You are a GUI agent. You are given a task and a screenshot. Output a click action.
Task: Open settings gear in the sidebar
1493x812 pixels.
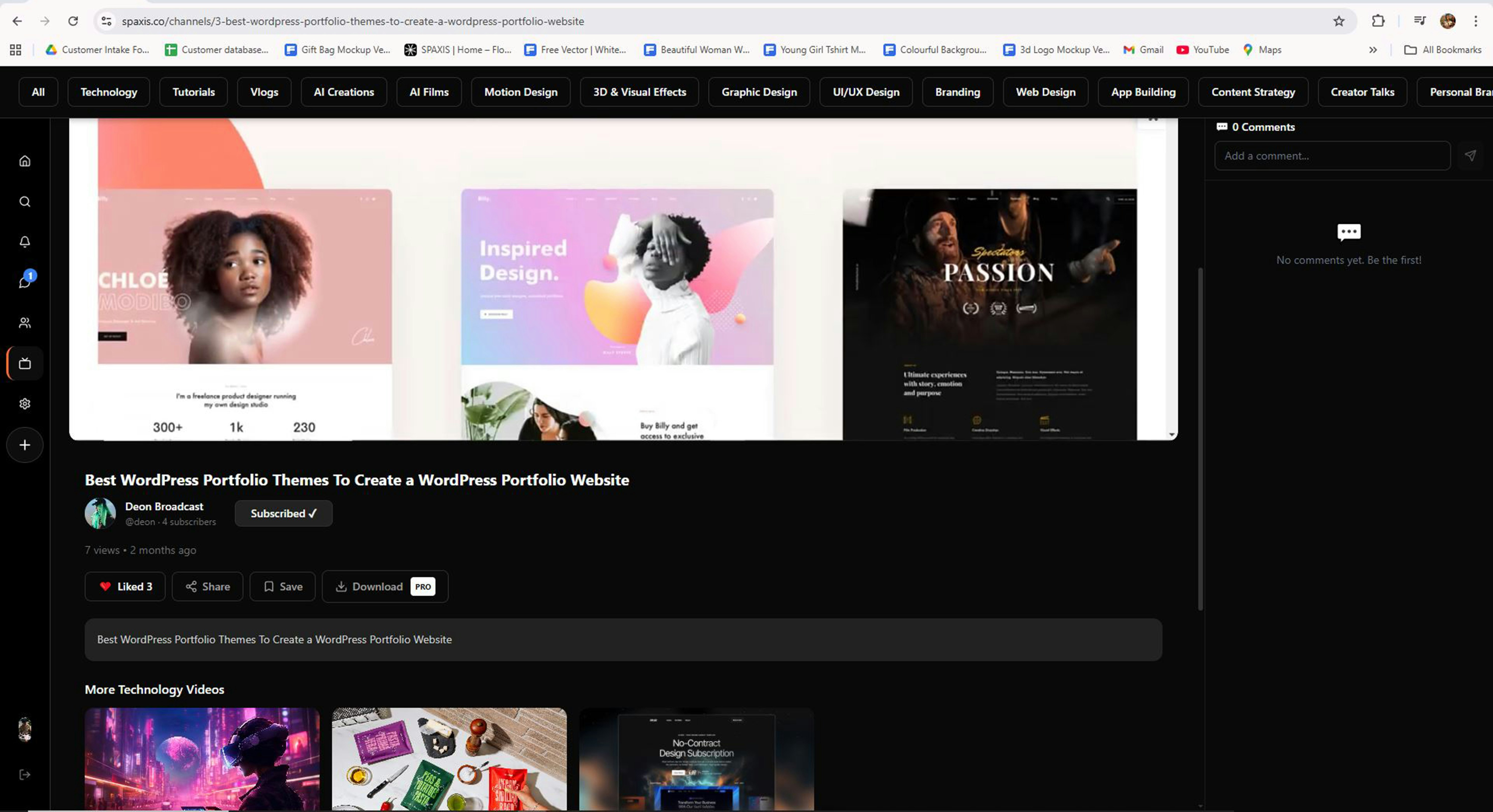(x=24, y=404)
